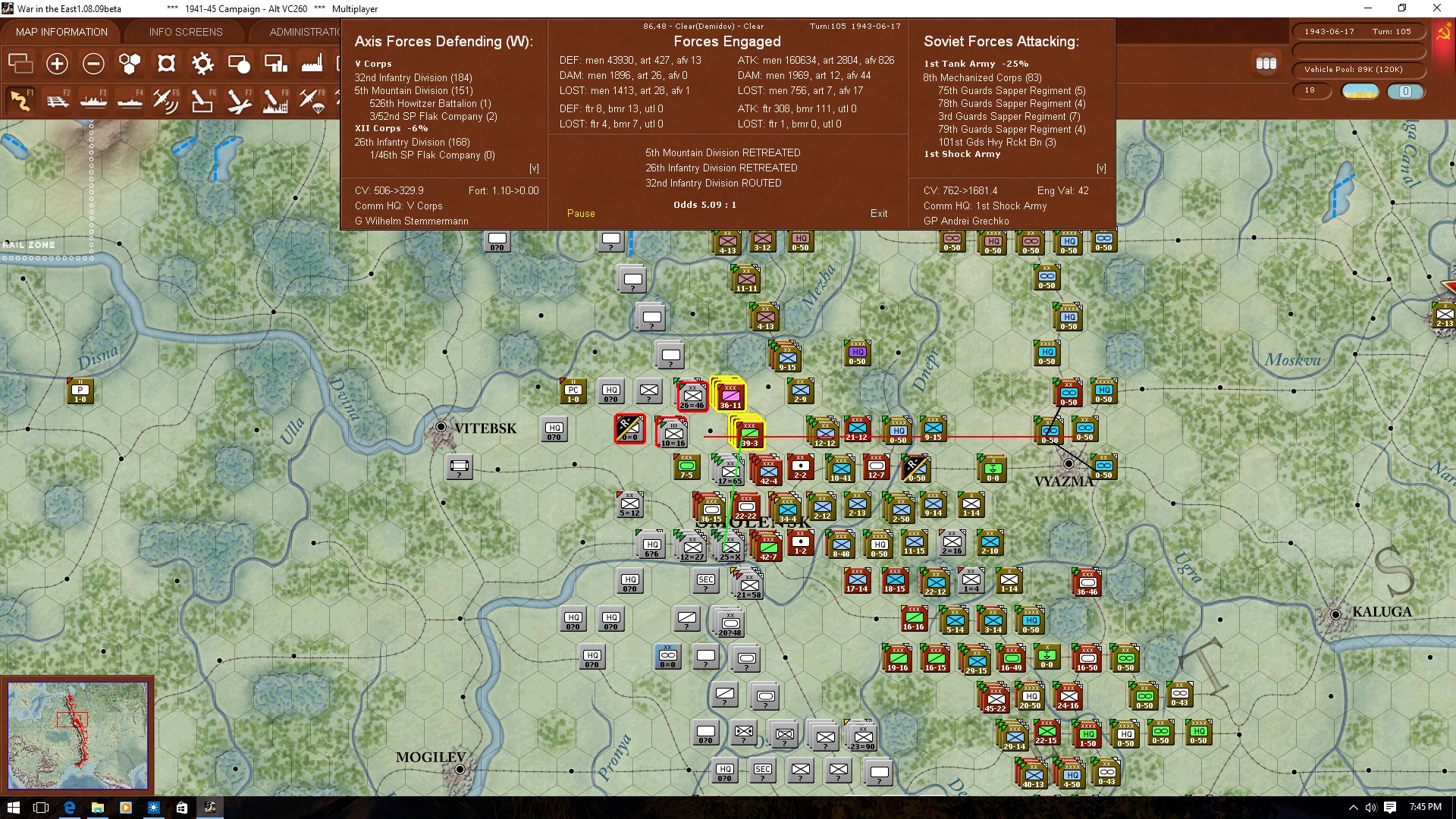This screenshot has width=1456, height=819.
Task: Exit the combat report
Action: [879, 214]
